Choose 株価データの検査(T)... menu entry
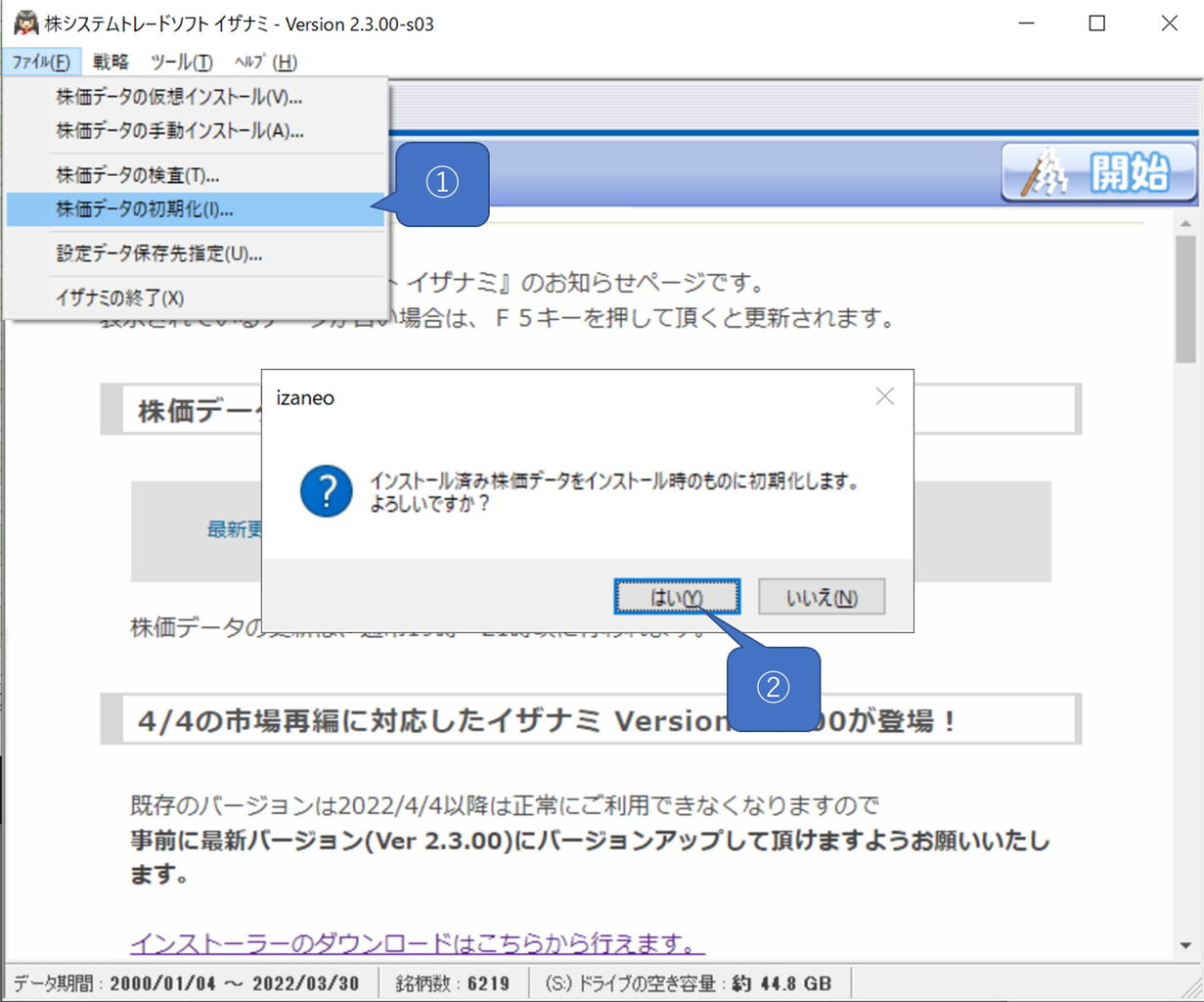This screenshot has width=1204, height=1002. tap(196, 175)
